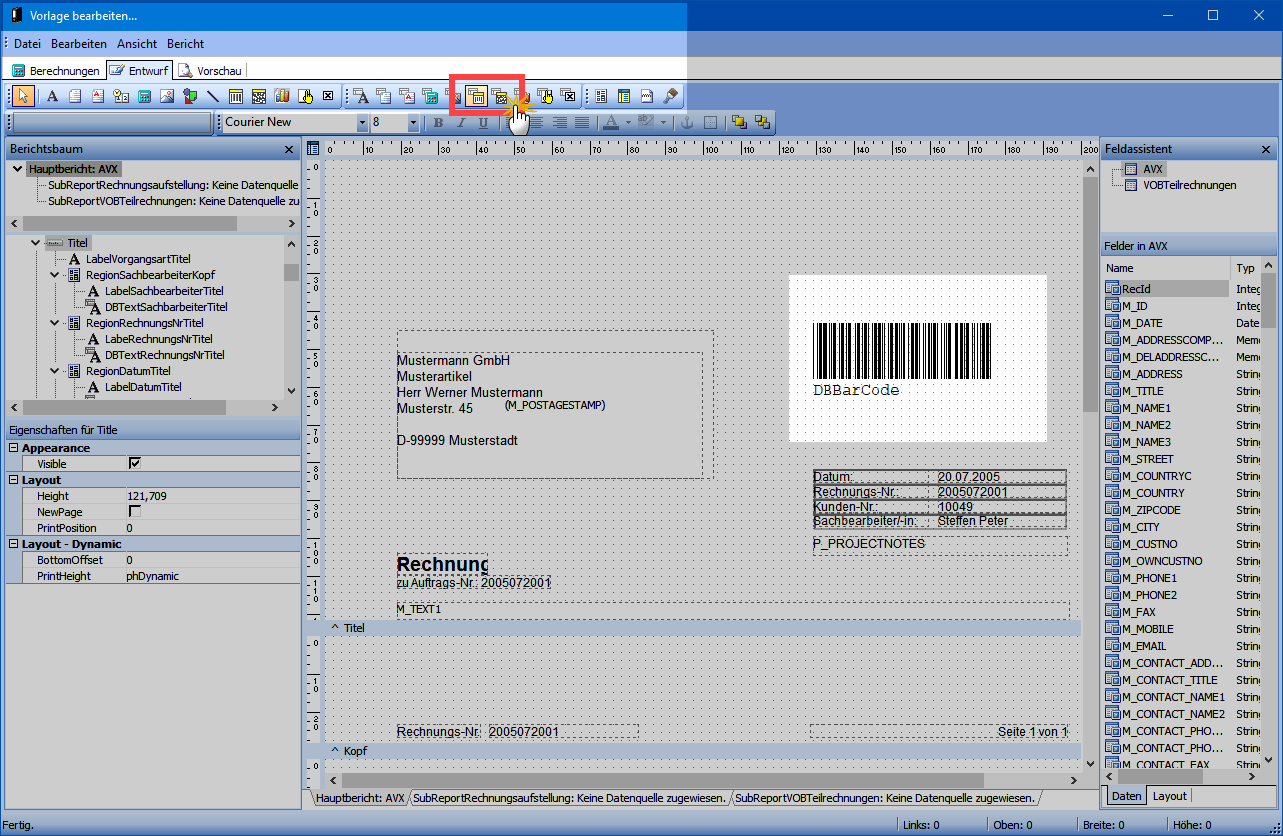Select the chart insertion tool
Viewport: 1283px width, 836px height.
tap(284, 96)
